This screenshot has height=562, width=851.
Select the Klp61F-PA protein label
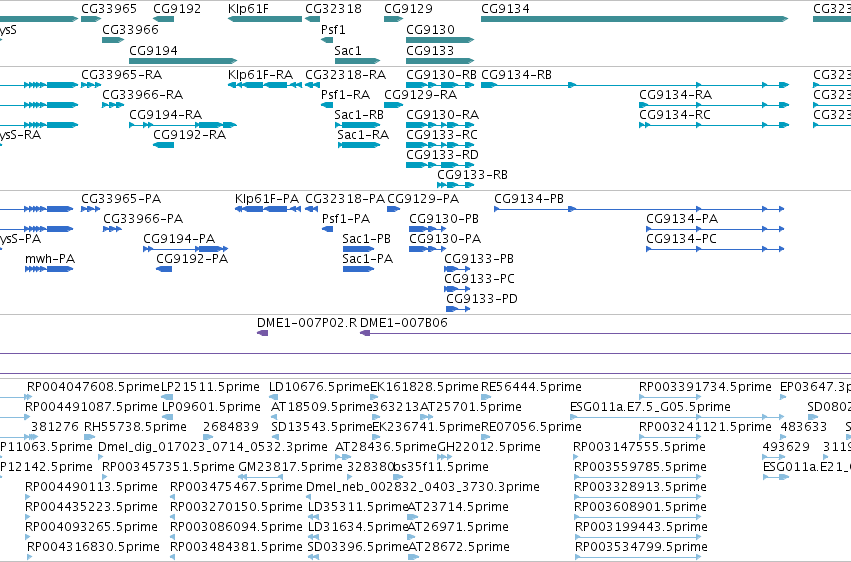coord(267,199)
